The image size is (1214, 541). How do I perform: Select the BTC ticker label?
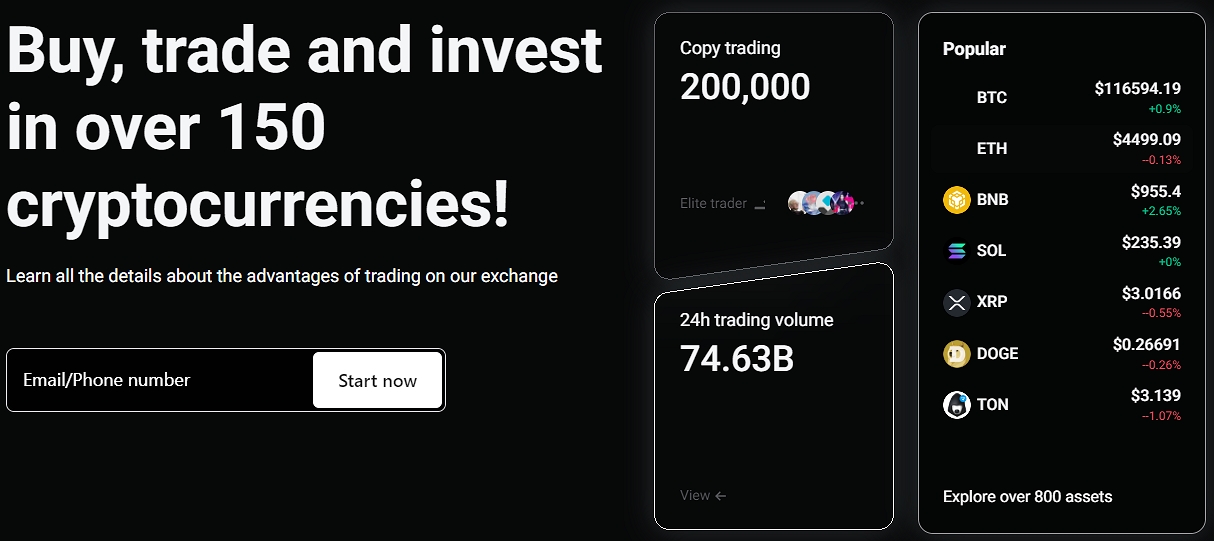click(x=992, y=98)
